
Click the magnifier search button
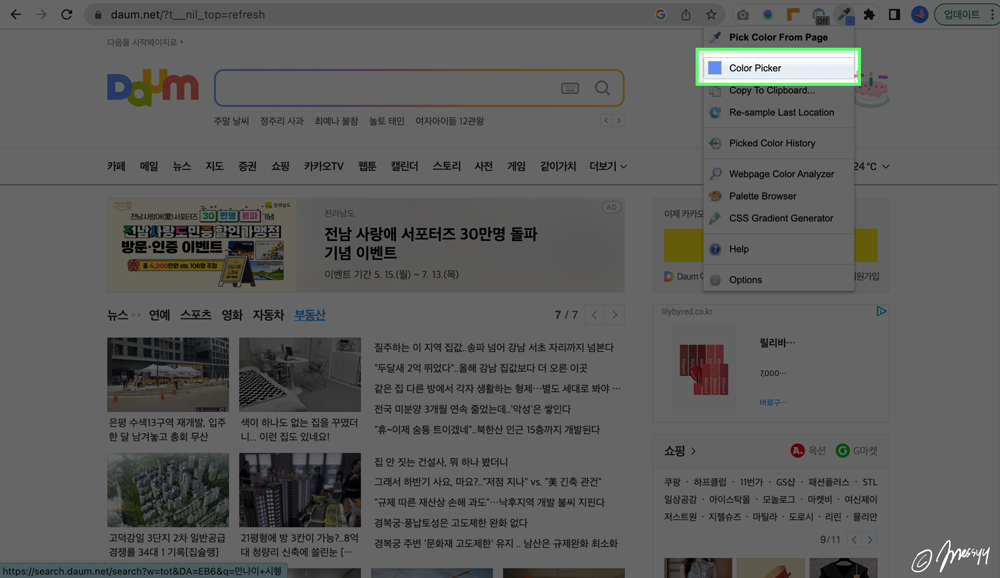602,88
